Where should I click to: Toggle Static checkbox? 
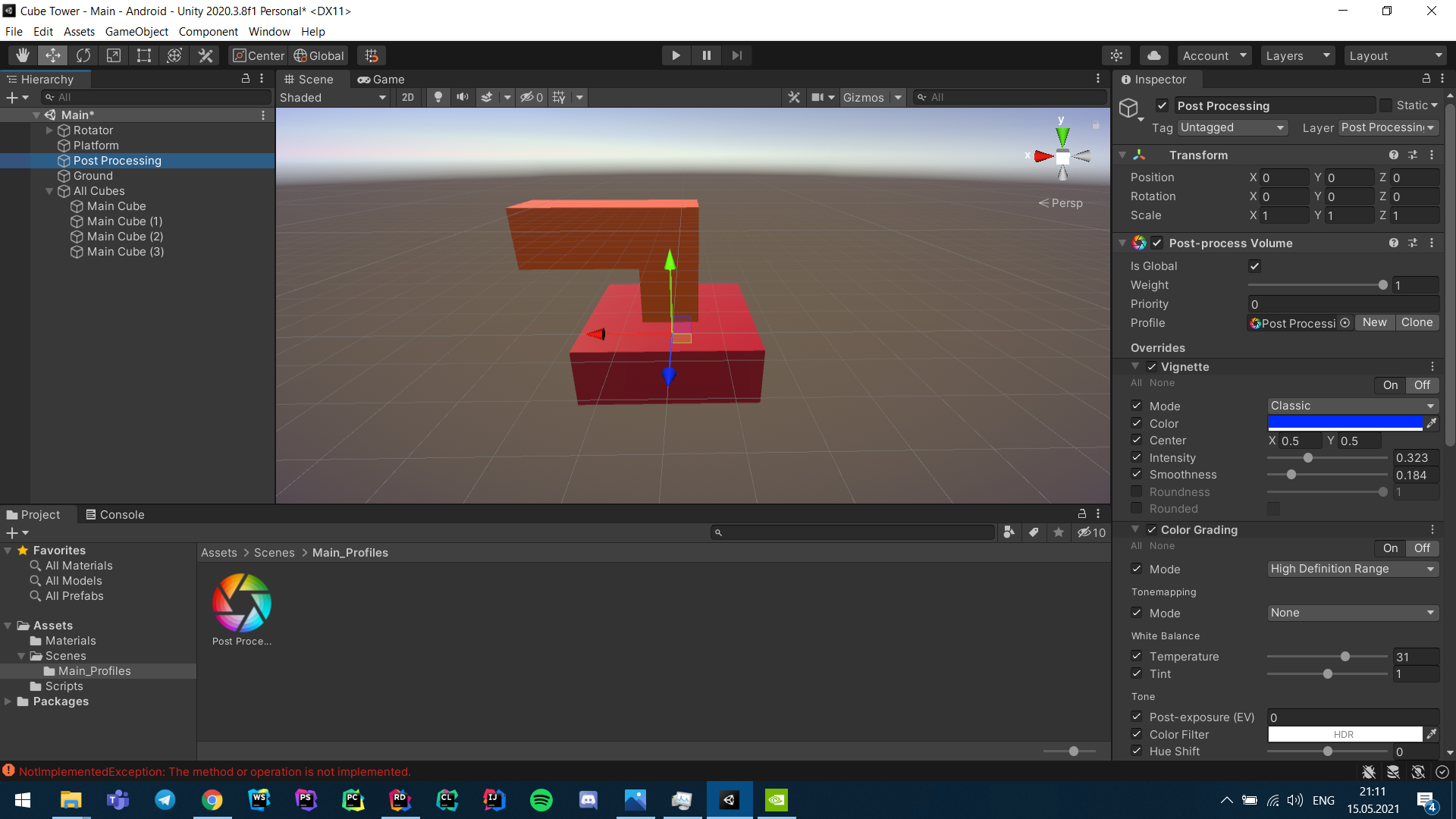click(x=1386, y=105)
